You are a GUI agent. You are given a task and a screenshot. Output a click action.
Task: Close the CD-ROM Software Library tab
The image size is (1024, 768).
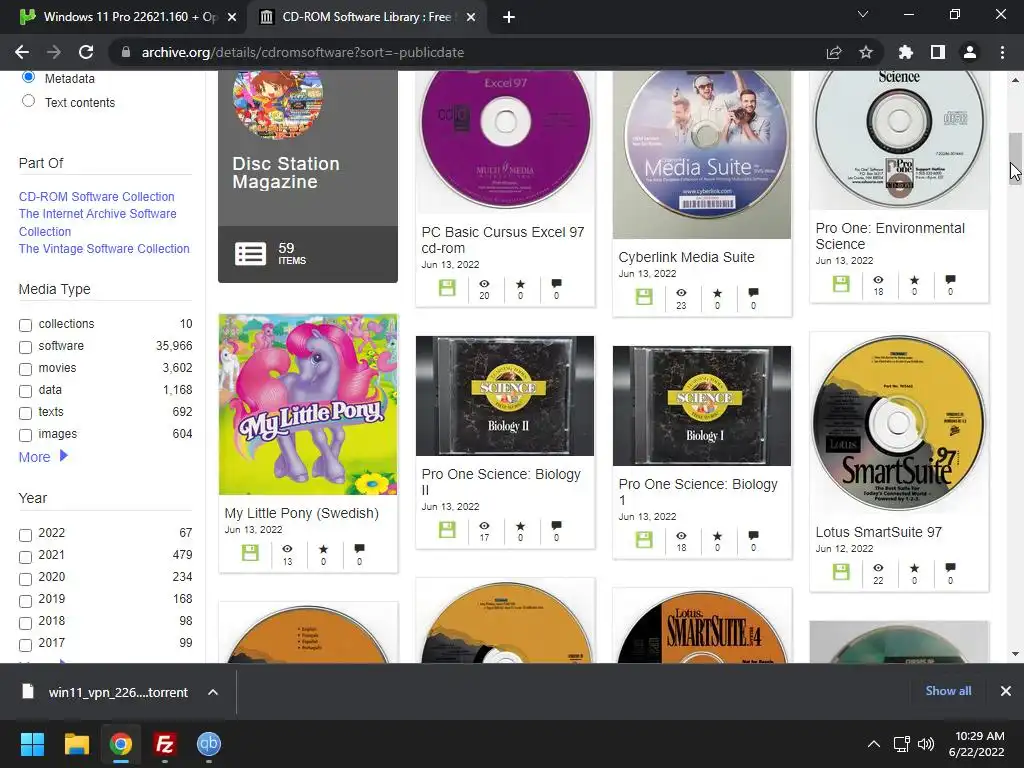click(x=470, y=18)
